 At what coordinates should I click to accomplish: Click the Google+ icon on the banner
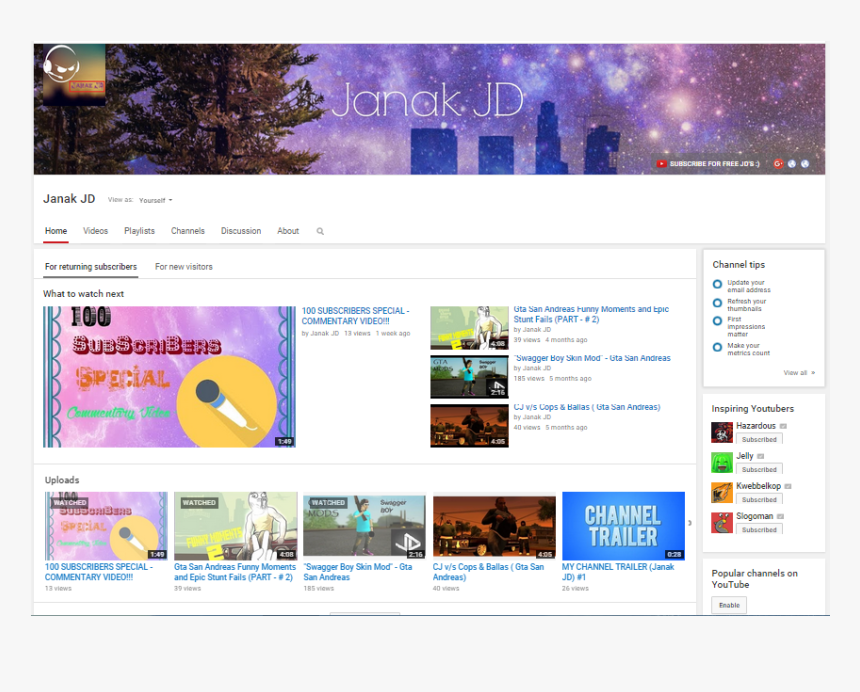pyautogui.click(x=777, y=164)
